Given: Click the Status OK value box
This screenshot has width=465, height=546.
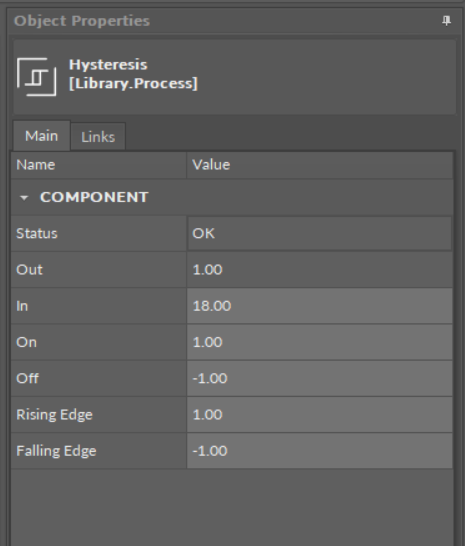Looking at the screenshot, I should (319, 233).
